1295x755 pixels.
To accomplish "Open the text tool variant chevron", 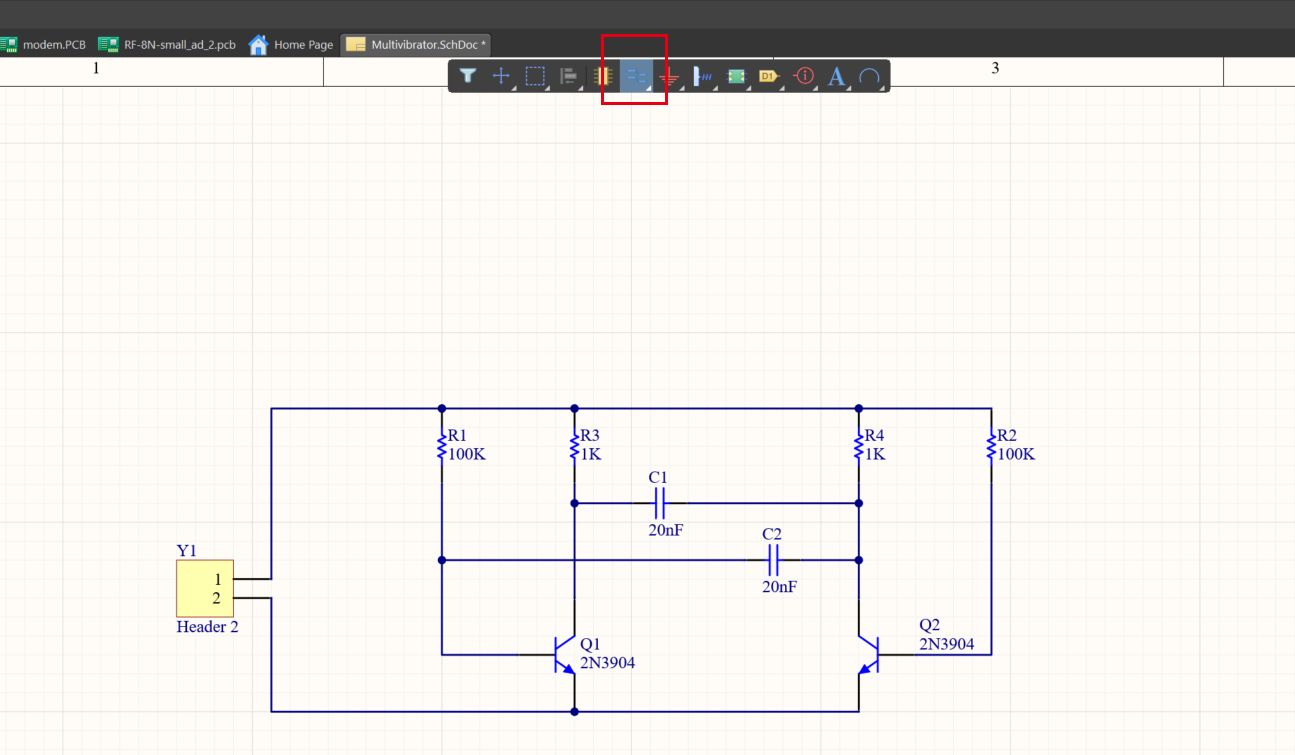I will coord(847,87).
